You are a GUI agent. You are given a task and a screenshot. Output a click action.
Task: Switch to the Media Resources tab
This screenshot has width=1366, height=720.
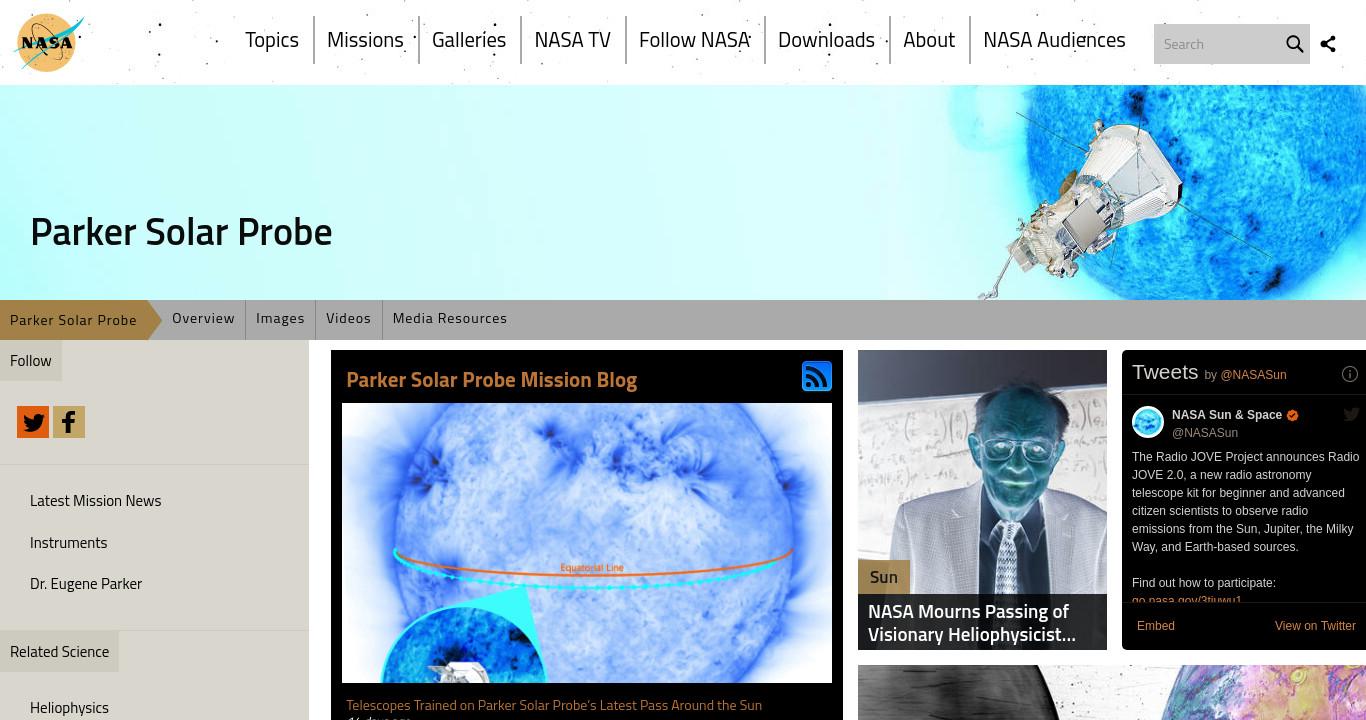[450, 318]
